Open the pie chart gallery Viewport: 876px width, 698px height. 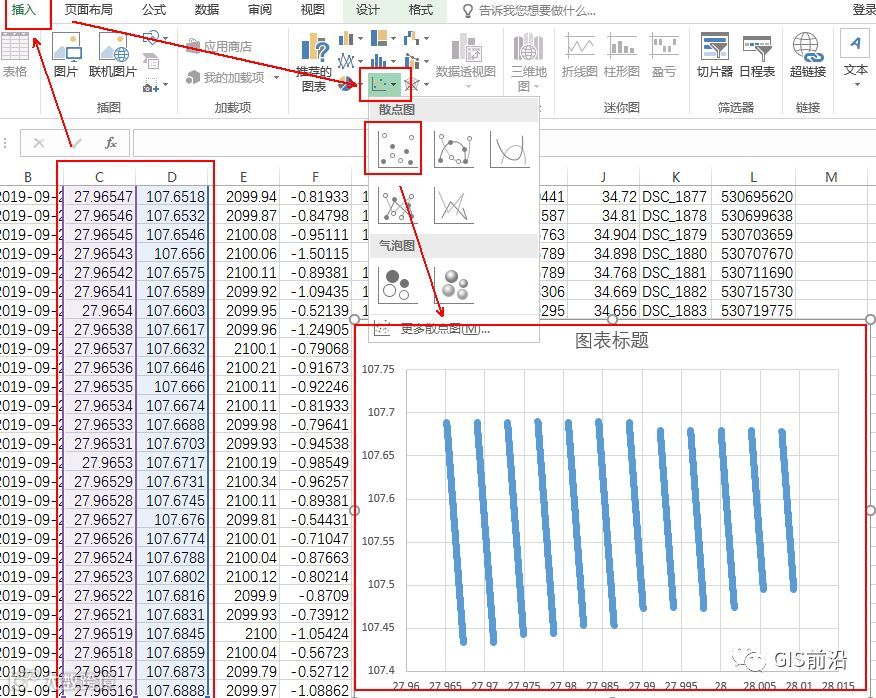347,84
